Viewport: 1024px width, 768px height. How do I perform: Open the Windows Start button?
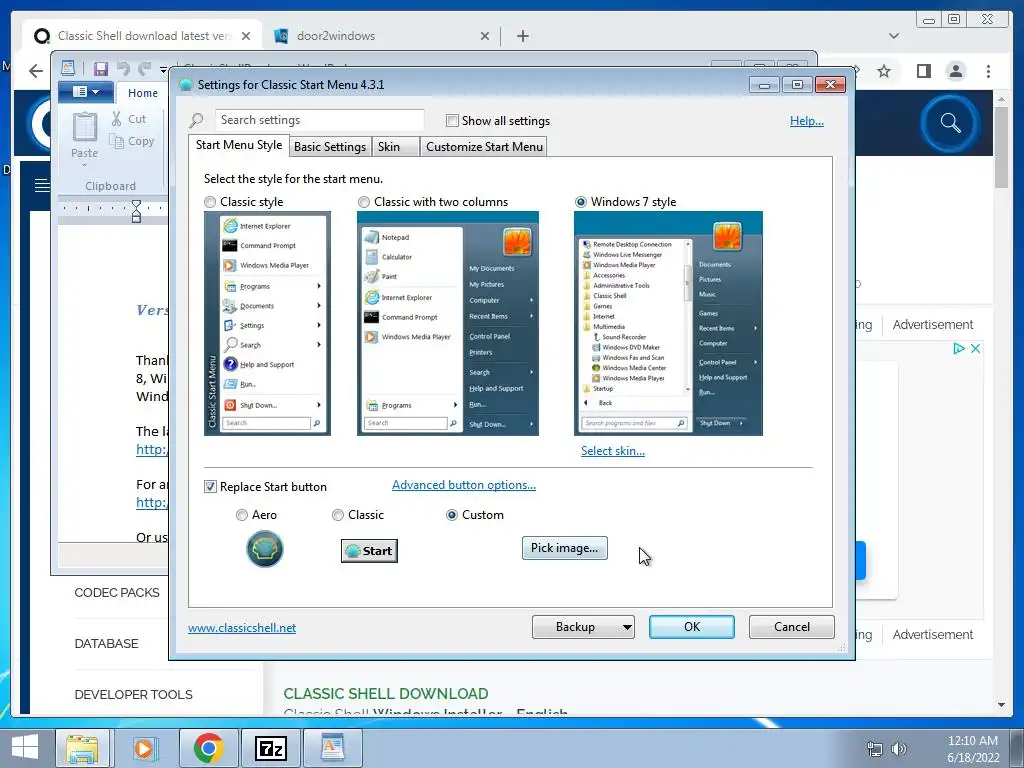tap(24, 748)
